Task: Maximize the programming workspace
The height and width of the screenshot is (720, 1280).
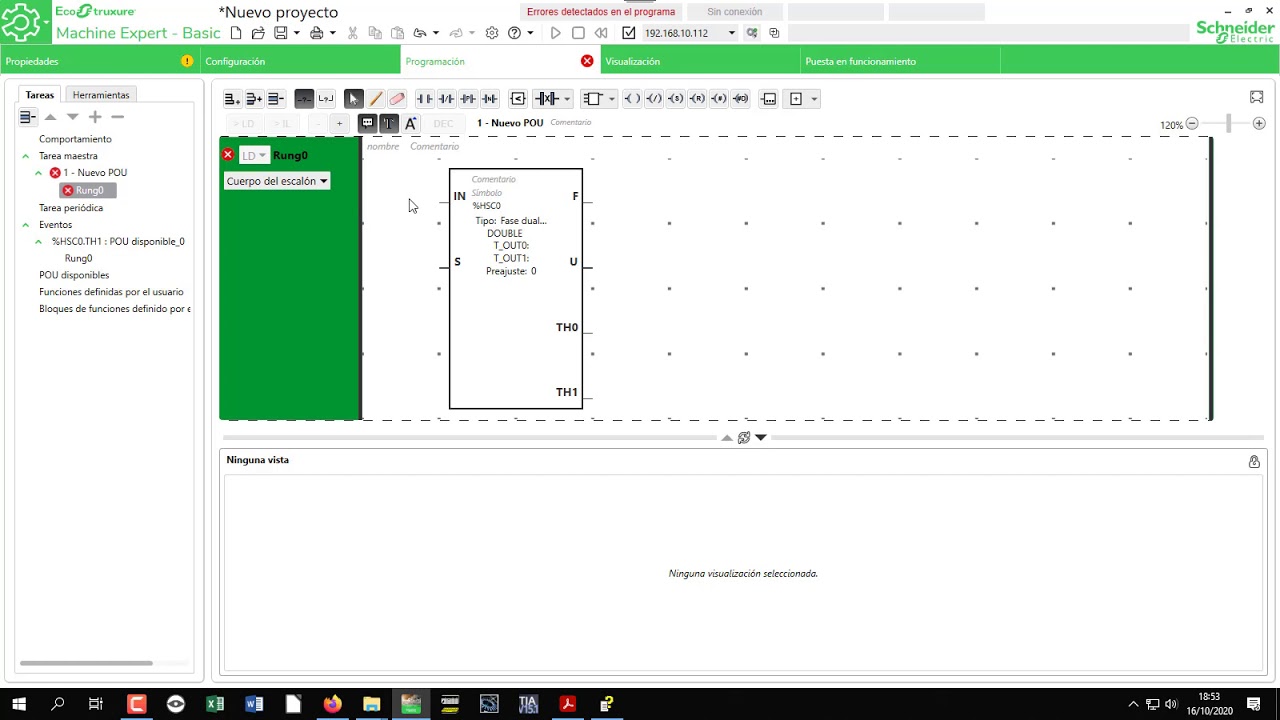Action: [x=1256, y=97]
